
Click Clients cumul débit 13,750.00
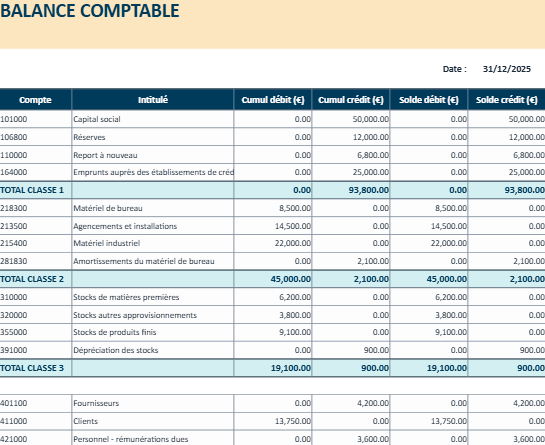[293, 421]
